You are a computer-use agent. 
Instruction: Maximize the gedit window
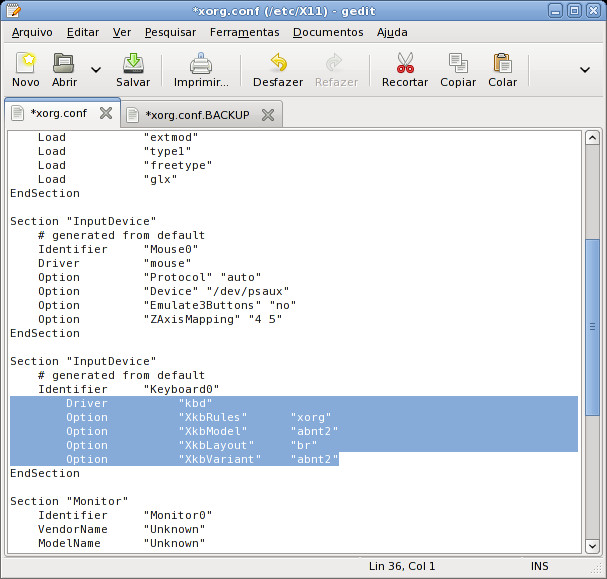[x=574, y=11]
